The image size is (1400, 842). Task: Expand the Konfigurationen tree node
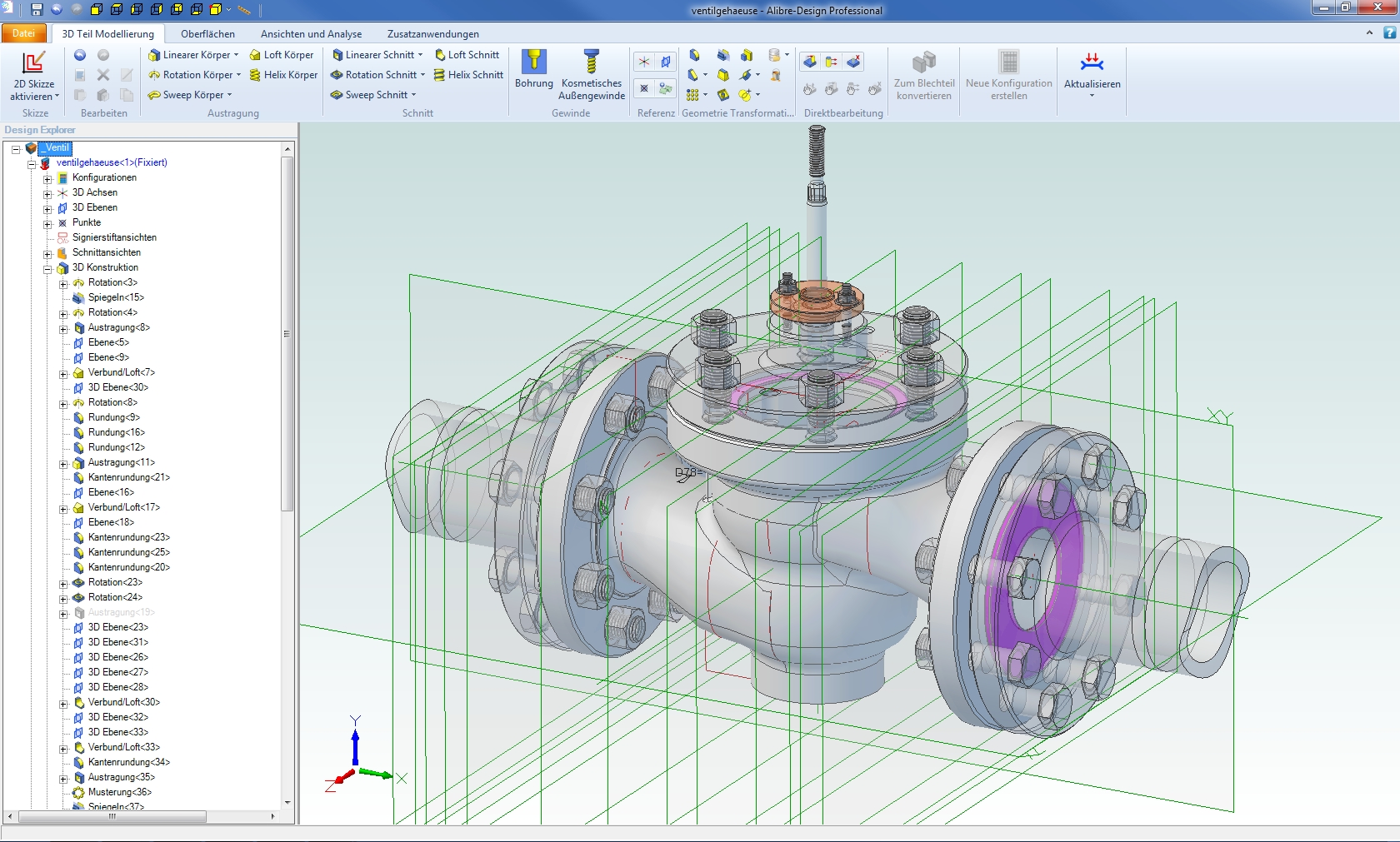pos(47,178)
